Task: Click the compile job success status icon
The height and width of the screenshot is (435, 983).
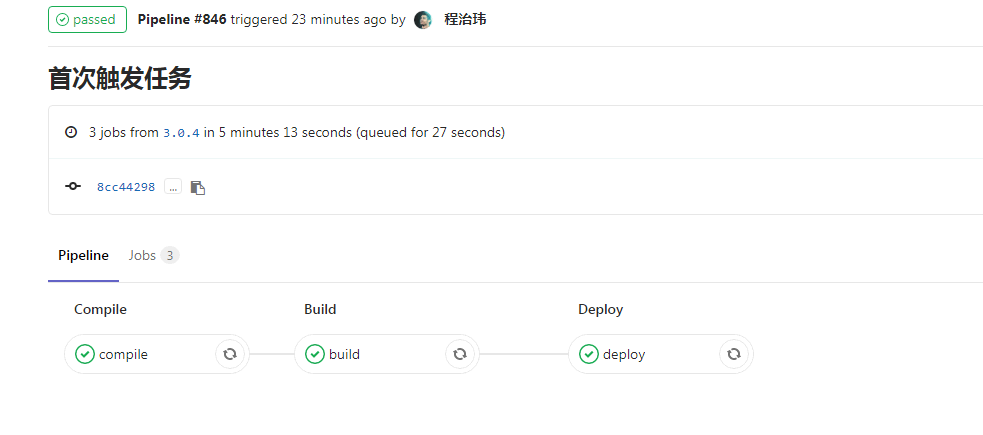Action: [x=85, y=354]
